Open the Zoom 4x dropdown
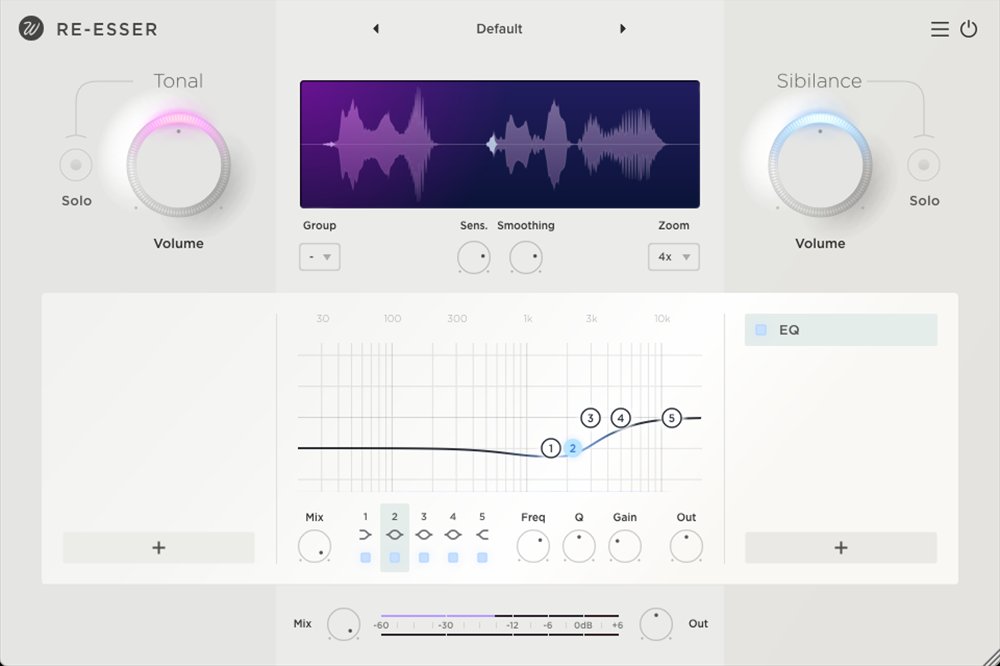 pyautogui.click(x=673, y=257)
